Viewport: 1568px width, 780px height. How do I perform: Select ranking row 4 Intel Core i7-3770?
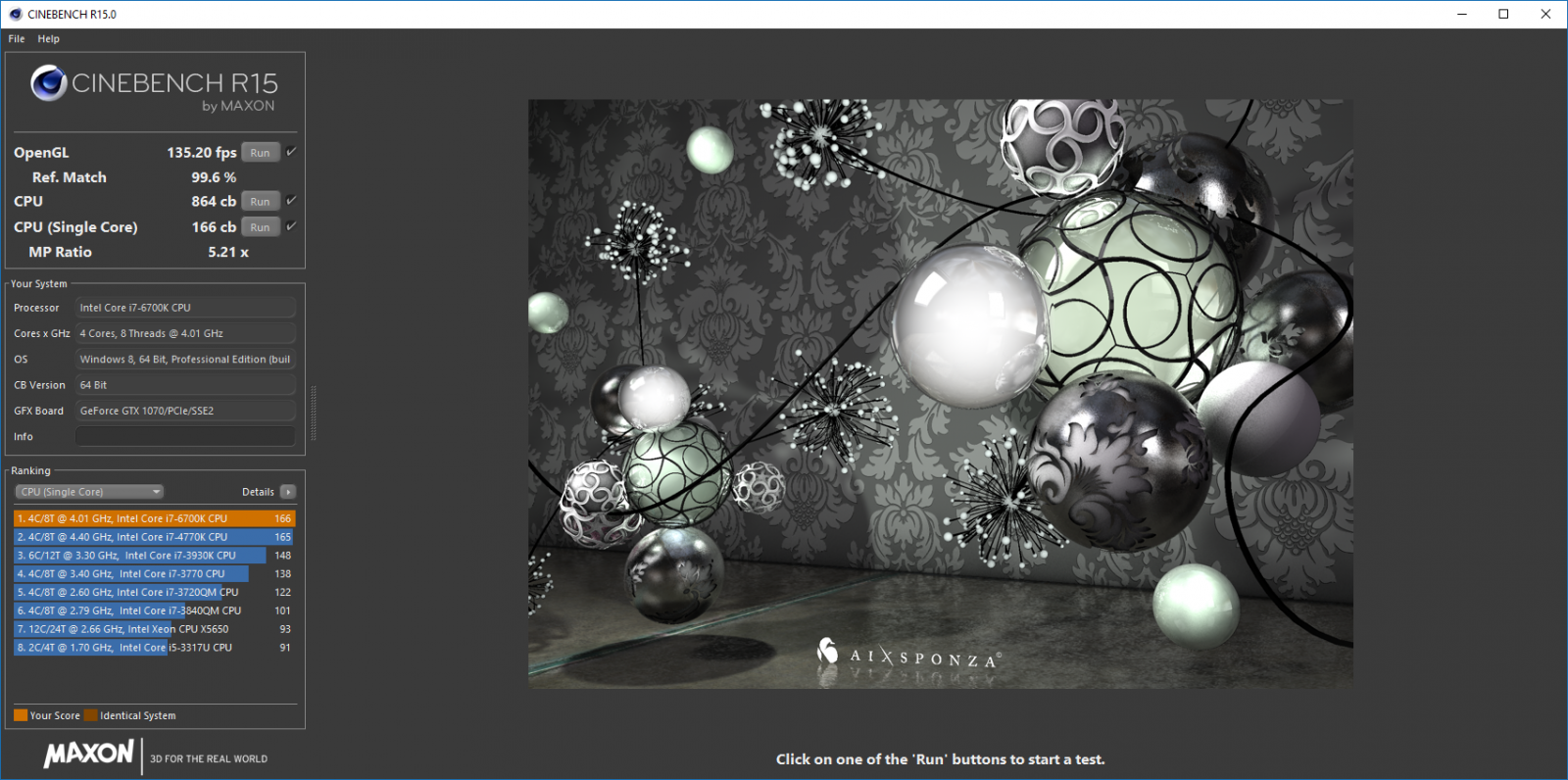tap(155, 574)
